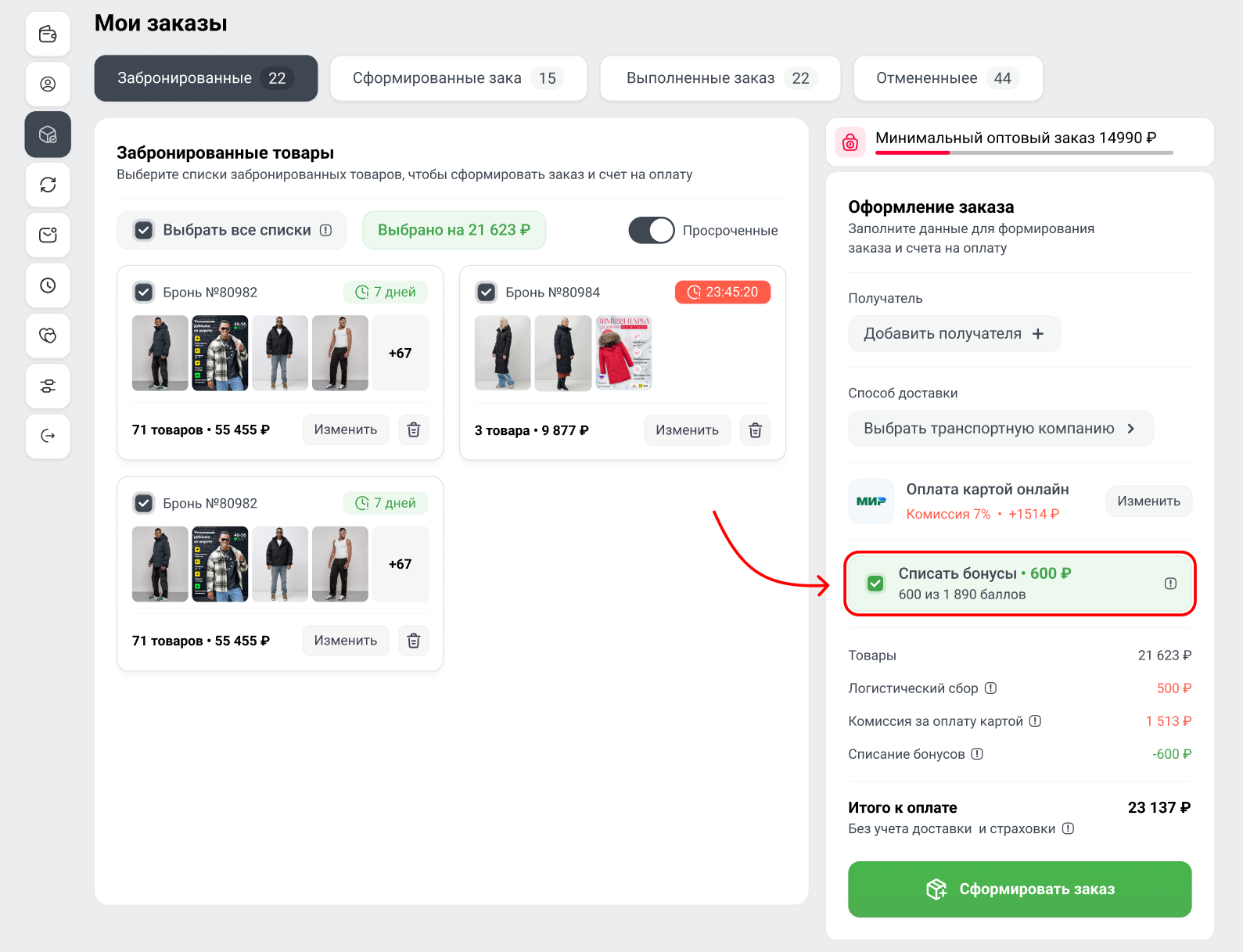Expand Выбрать транспортную компанию selector
Image resolution: width=1243 pixels, height=952 pixels.
tap(1000, 429)
